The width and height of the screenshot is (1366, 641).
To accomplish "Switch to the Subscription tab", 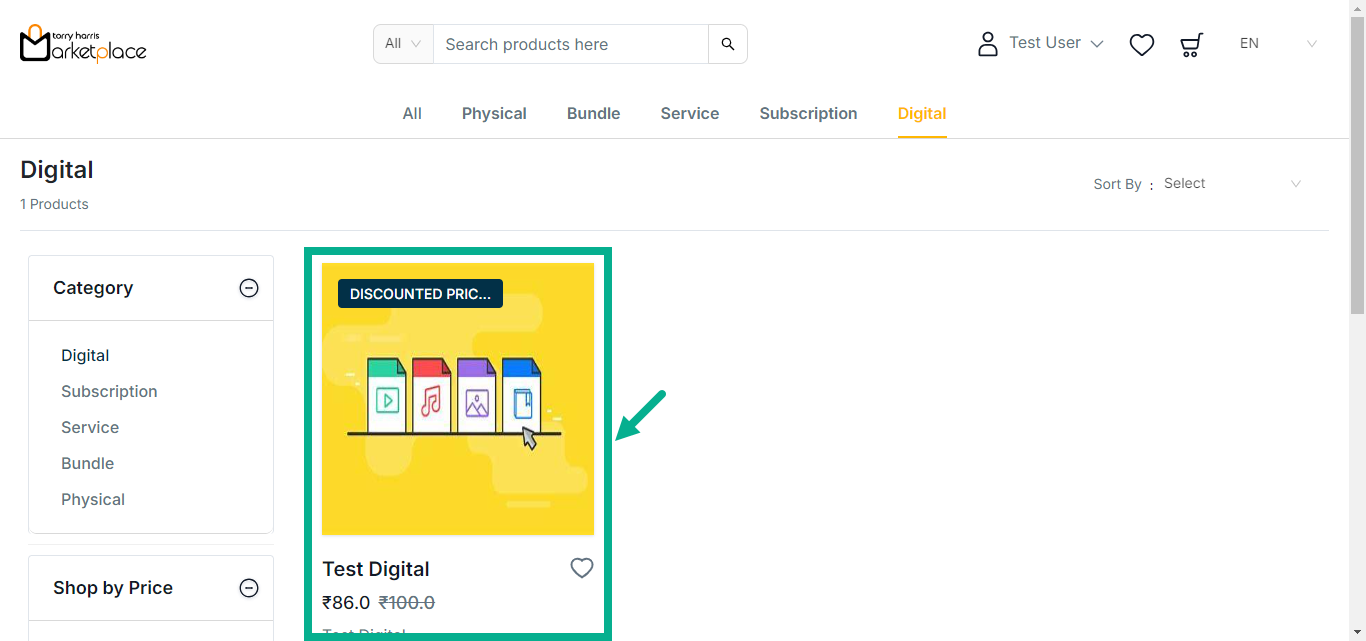I will click(808, 114).
